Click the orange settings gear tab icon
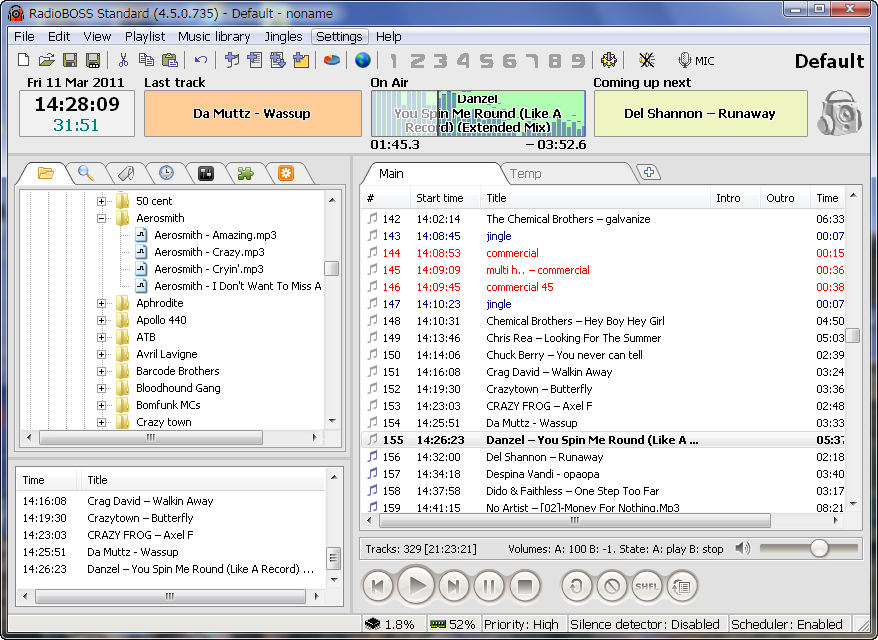This screenshot has height=640, width=878. [286, 173]
